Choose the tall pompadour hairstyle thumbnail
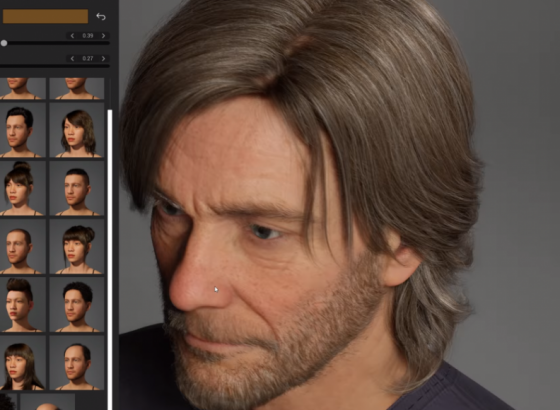The image size is (560, 410). (x=22, y=305)
